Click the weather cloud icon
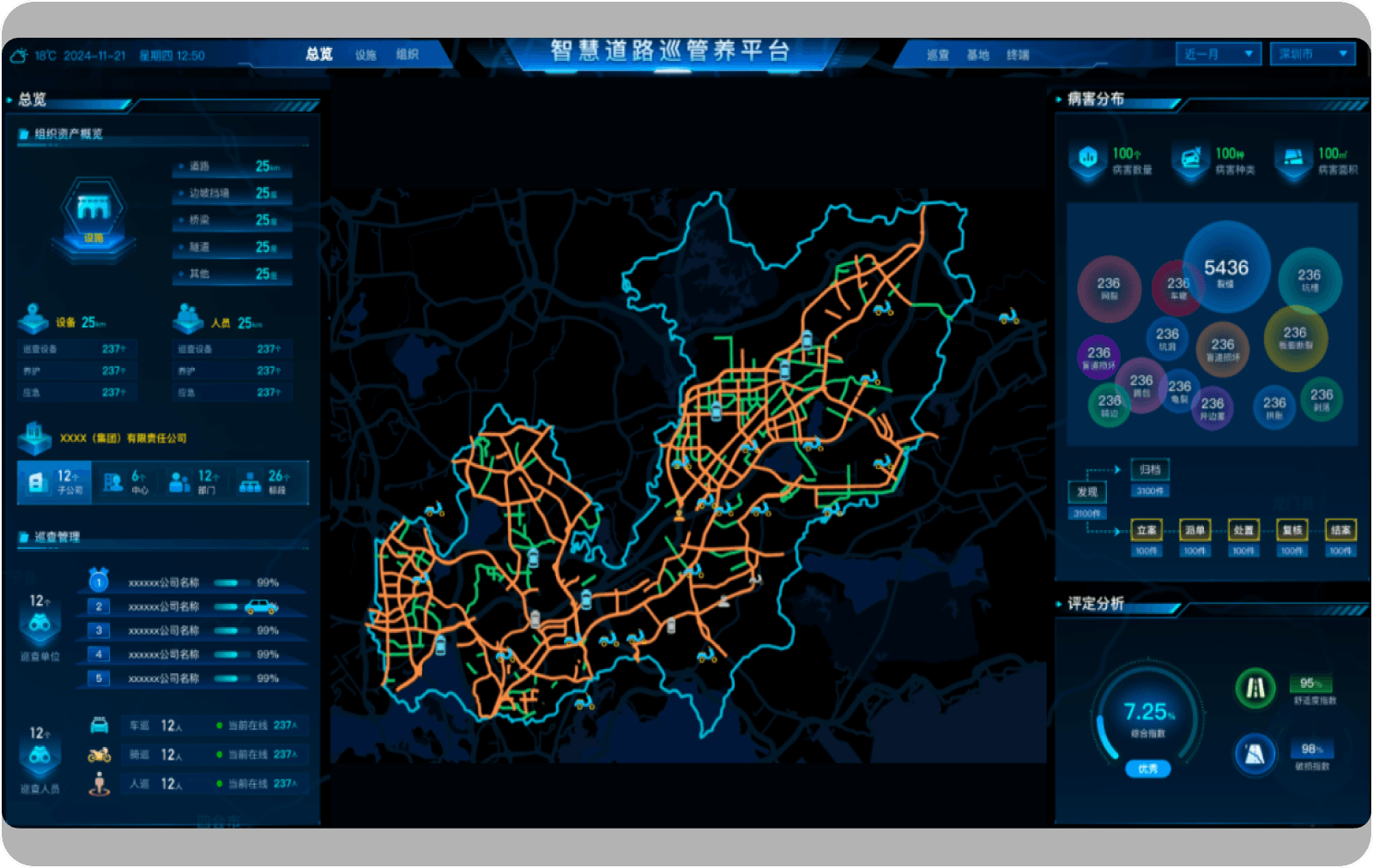Viewport: 1373px width, 868px height. pyautogui.click(x=19, y=56)
